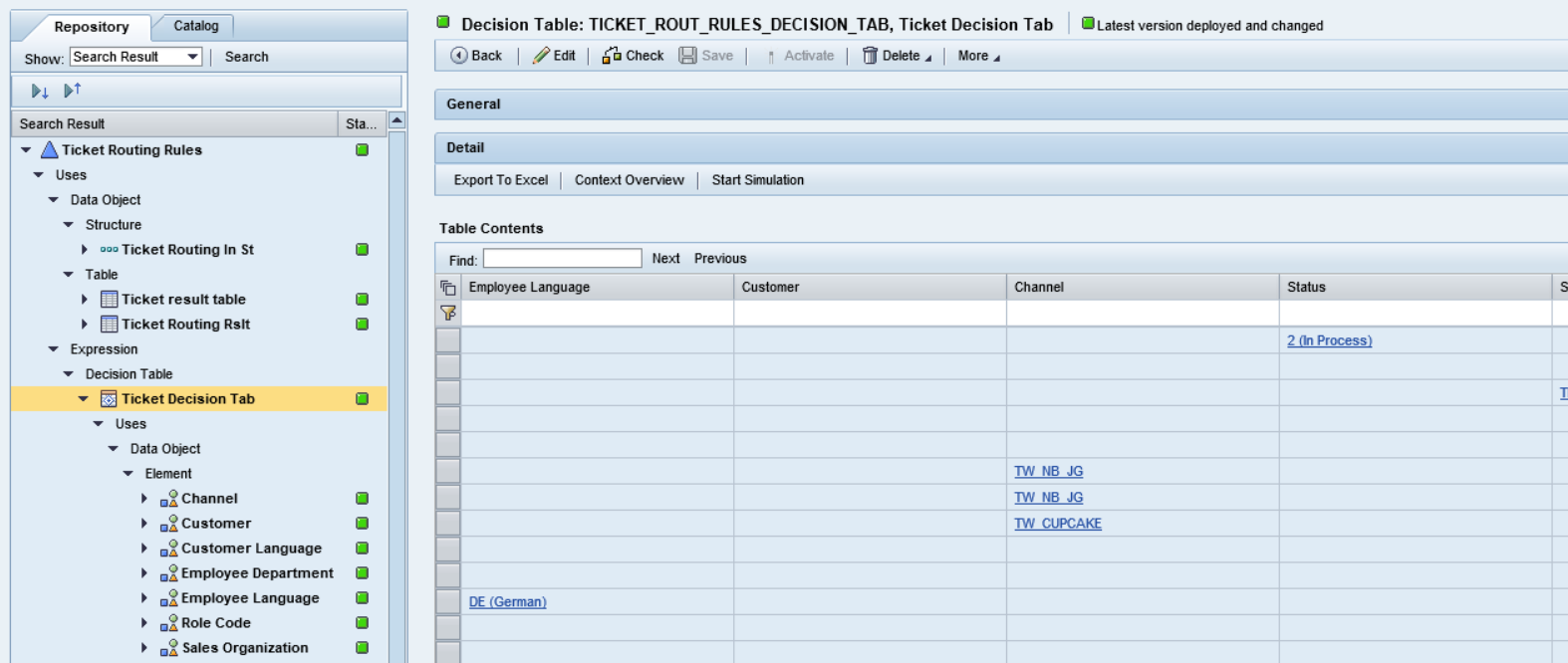Click the Start Simulation button
This screenshot has height=663, width=1568.
pos(757,180)
